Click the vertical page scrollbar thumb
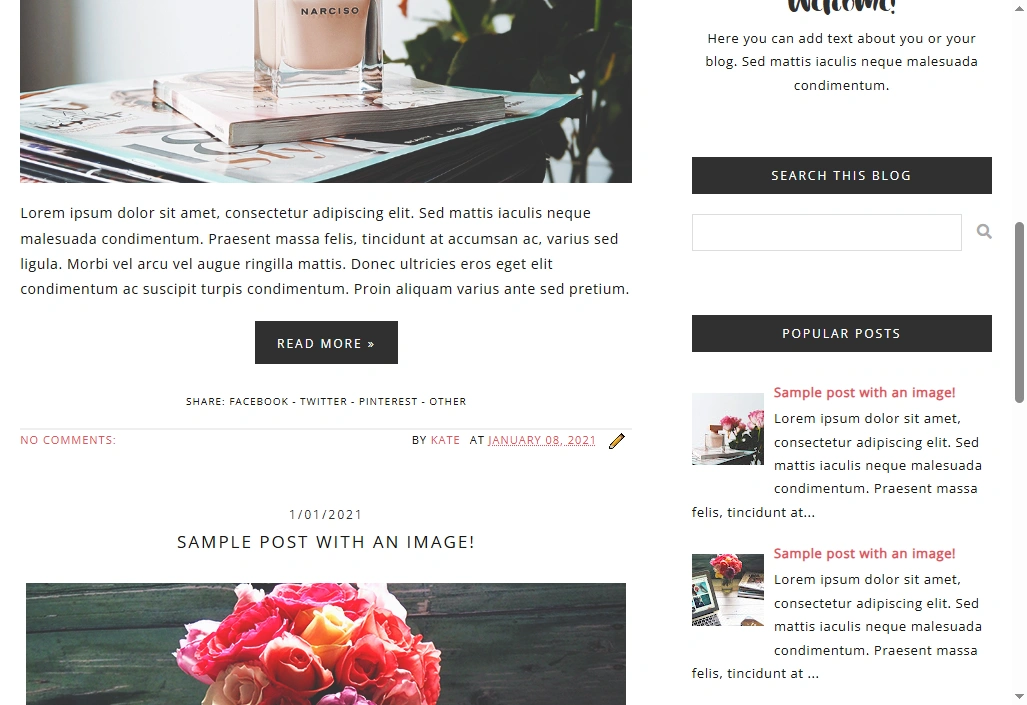Viewport: 1027px width, 705px height. pos(1019,313)
